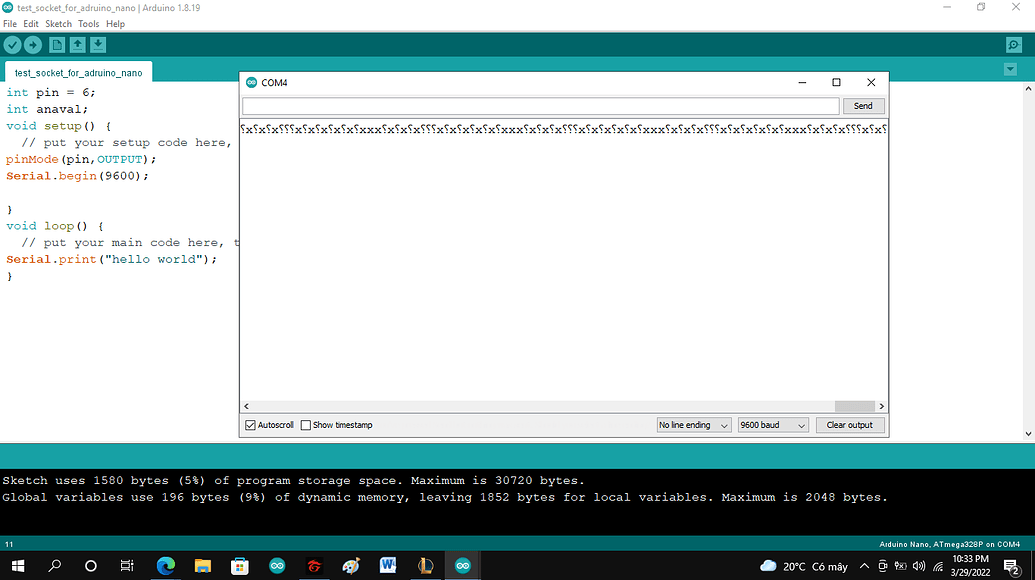Open File Explorer from the taskbar

click(203, 566)
